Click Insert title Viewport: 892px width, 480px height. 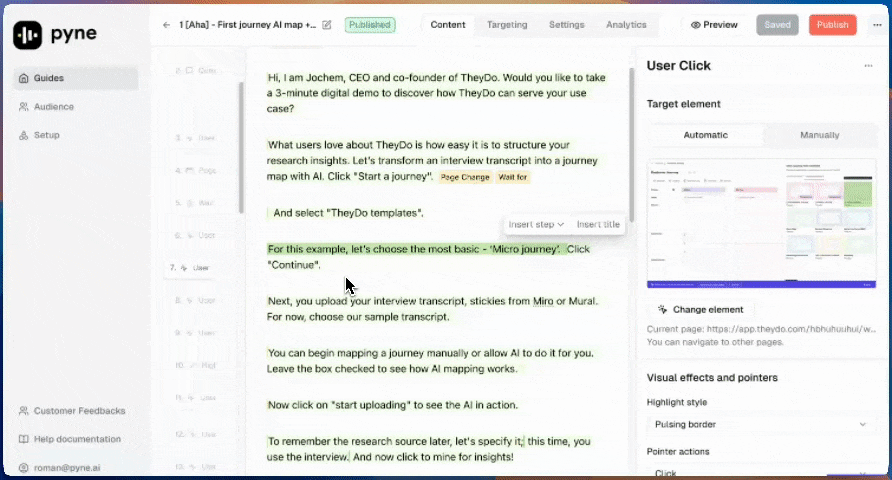(x=598, y=225)
